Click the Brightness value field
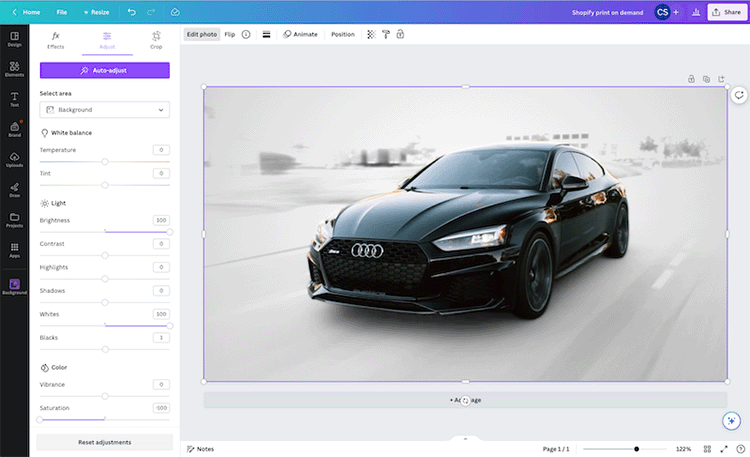The height and width of the screenshot is (457, 750). [161, 220]
